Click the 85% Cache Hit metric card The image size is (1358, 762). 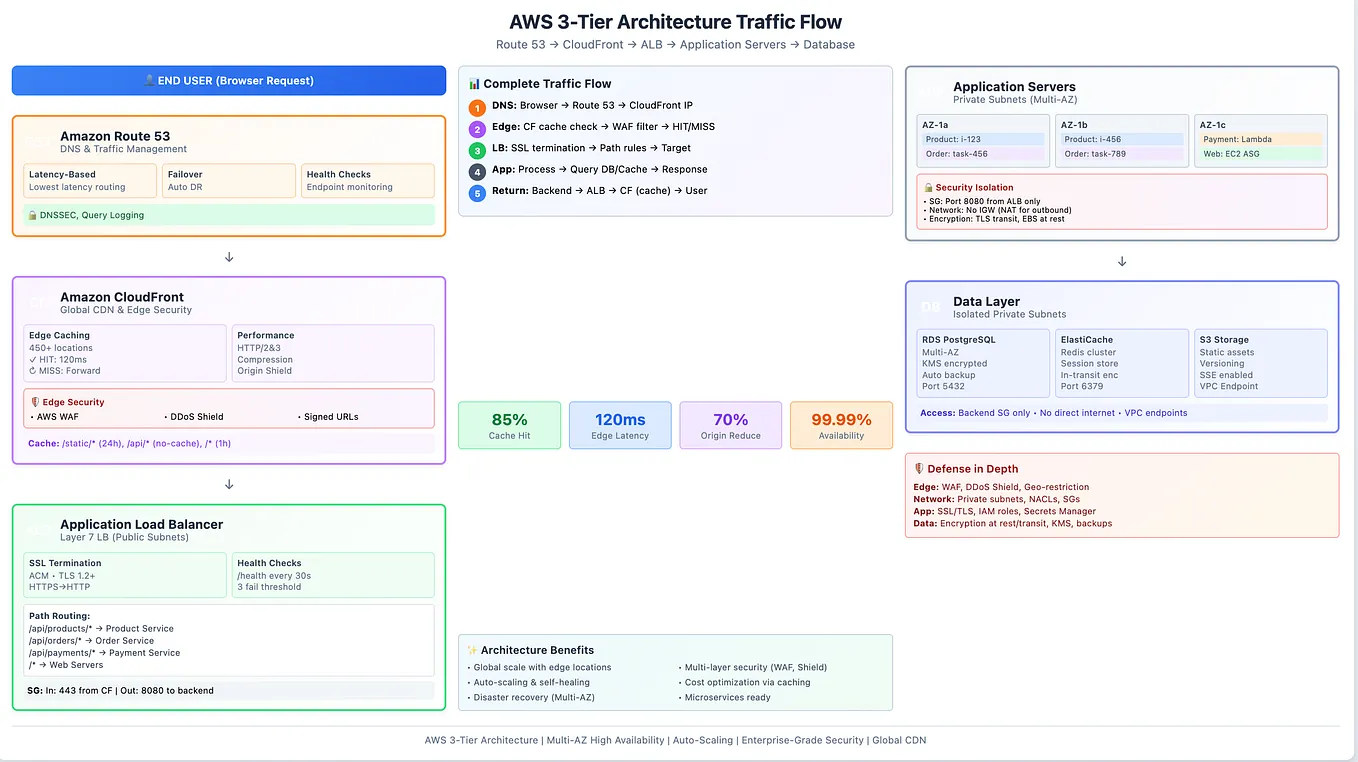(509, 425)
